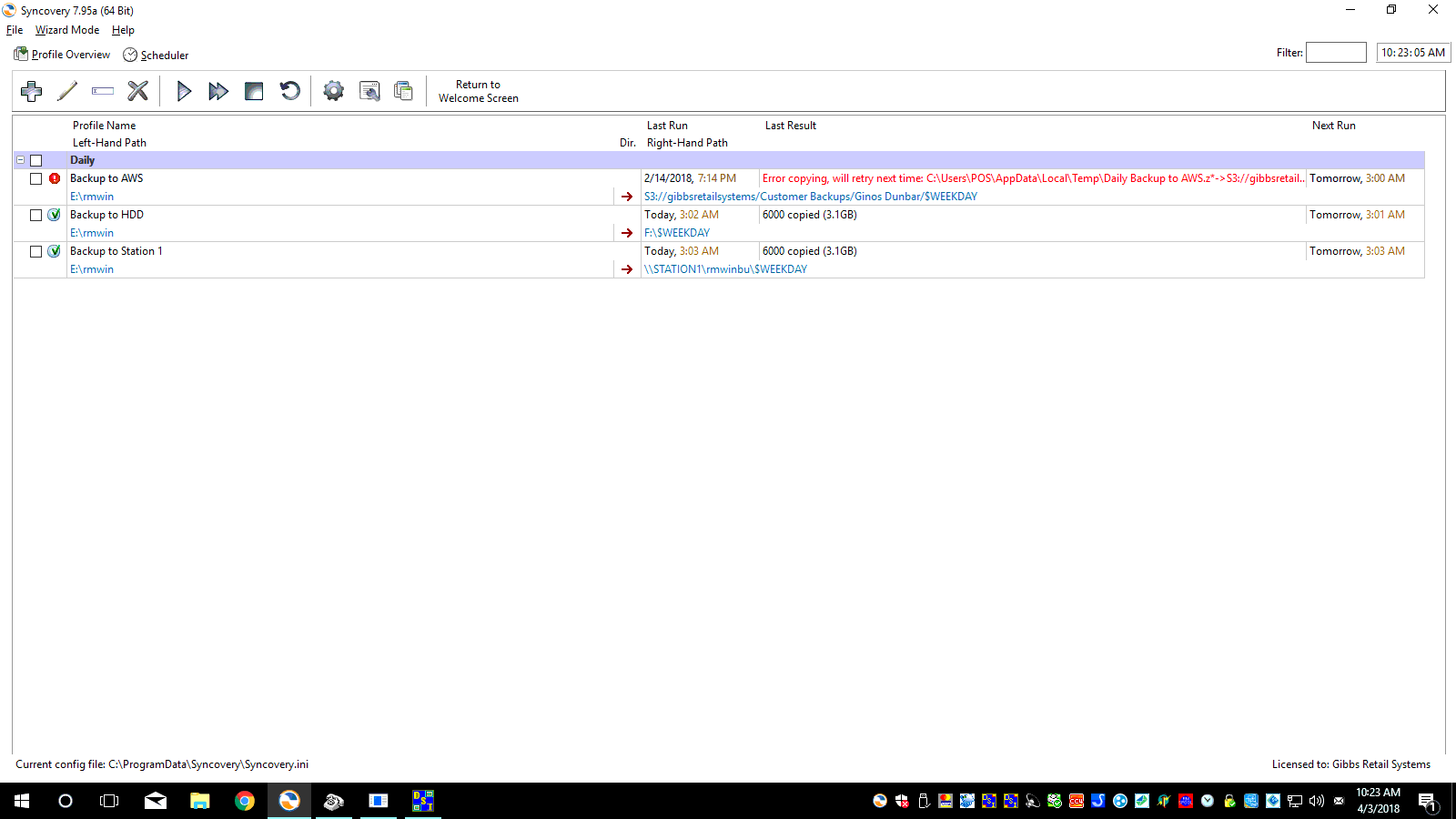Open Cortana search circle on taskbar
The height and width of the screenshot is (819, 1456).
pos(66,801)
